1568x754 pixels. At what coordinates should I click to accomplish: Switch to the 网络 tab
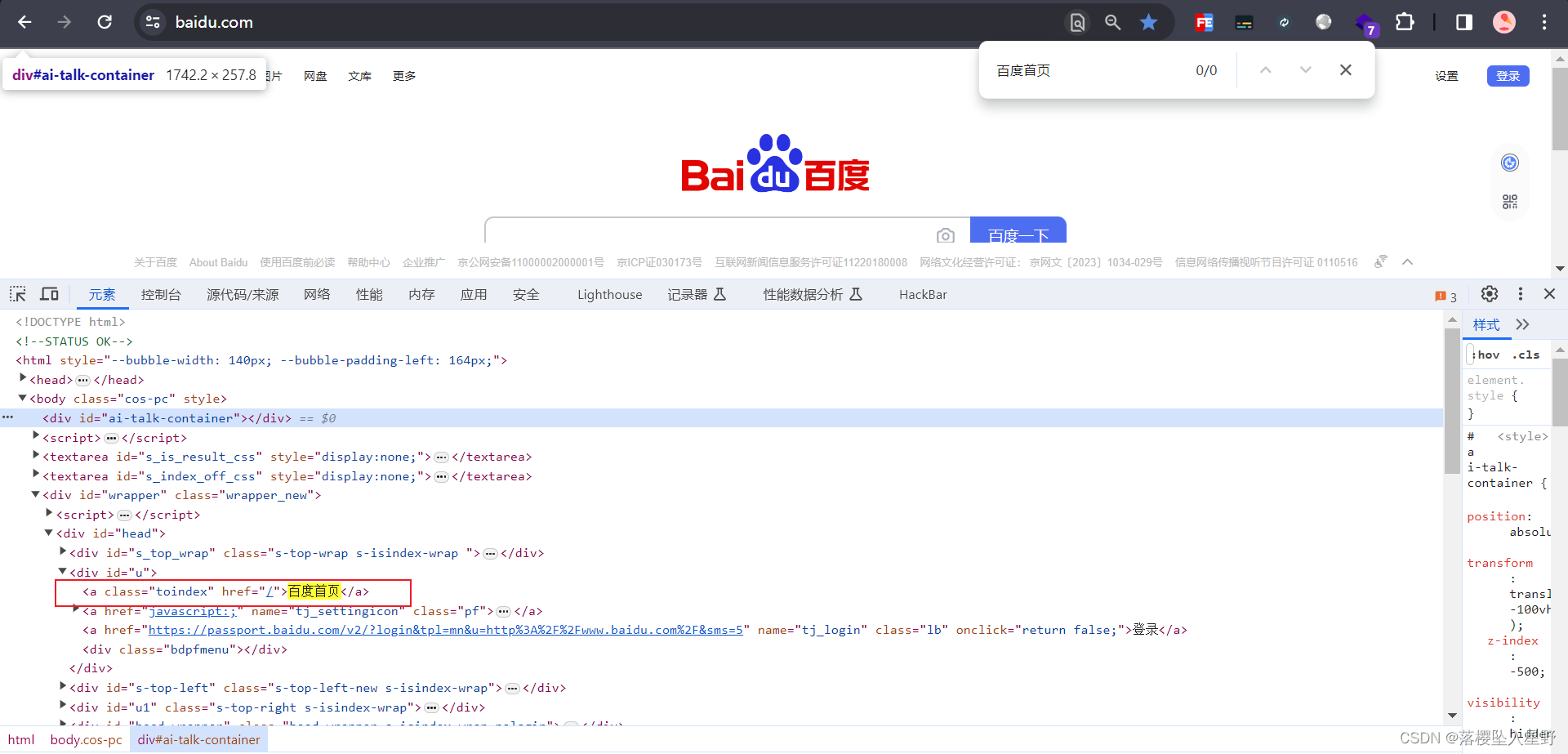(317, 294)
